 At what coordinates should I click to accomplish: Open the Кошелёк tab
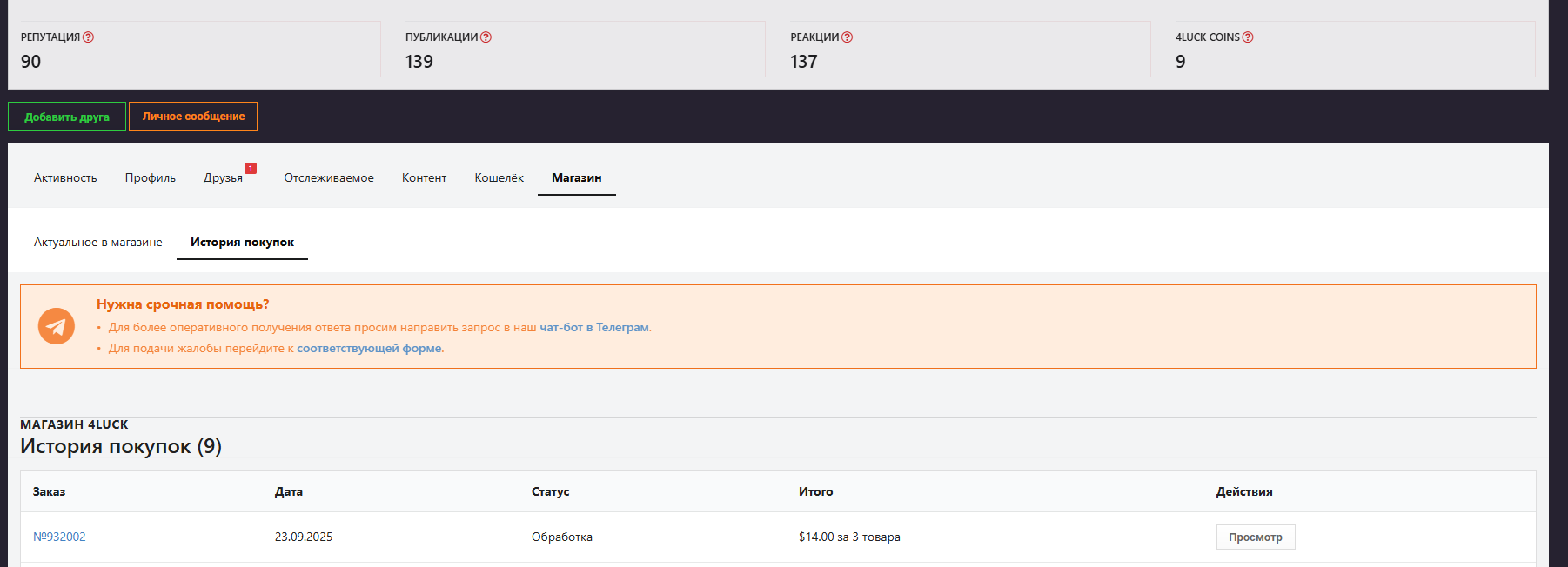[499, 177]
